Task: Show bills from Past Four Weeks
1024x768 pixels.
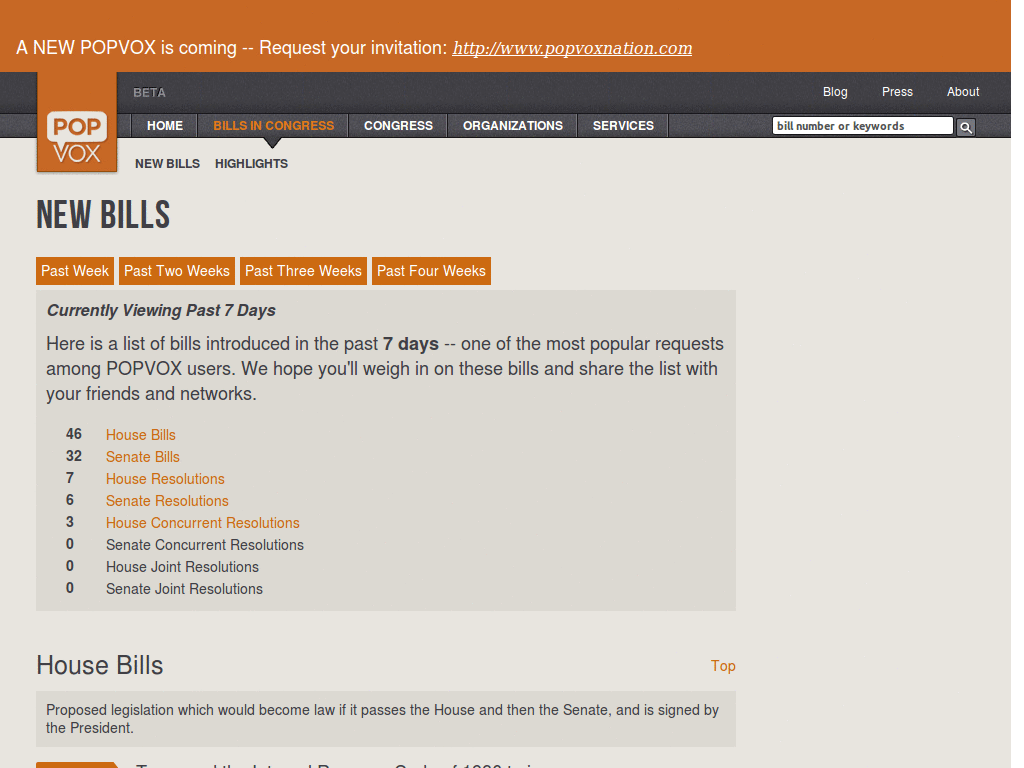Action: click(x=431, y=271)
